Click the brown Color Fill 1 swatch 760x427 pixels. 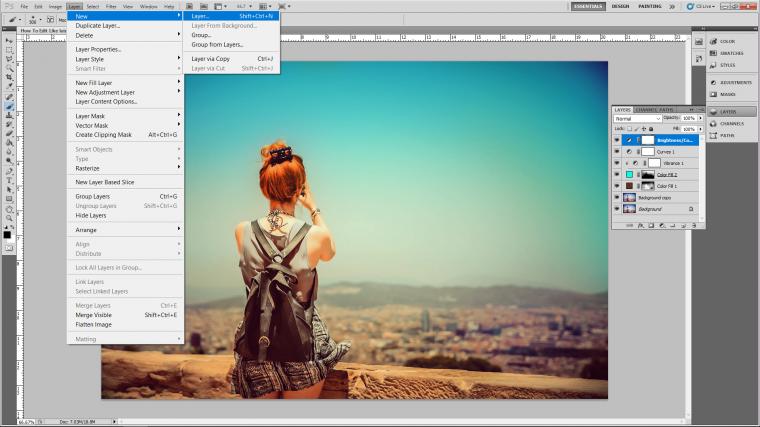[629, 186]
